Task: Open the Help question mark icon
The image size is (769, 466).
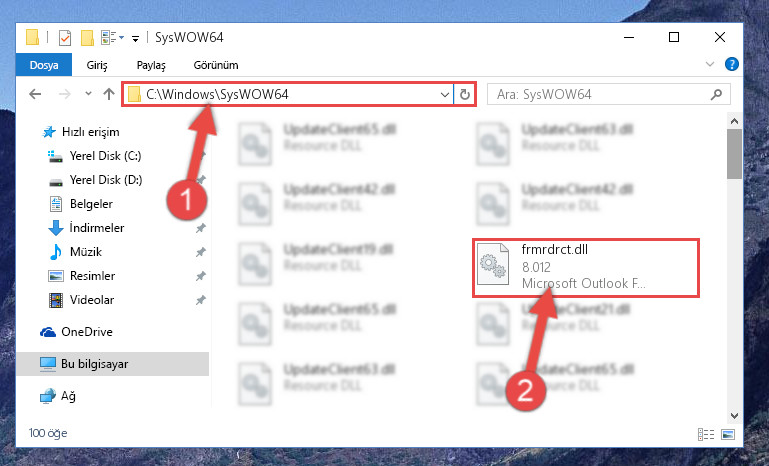Action: pyautogui.click(x=731, y=64)
